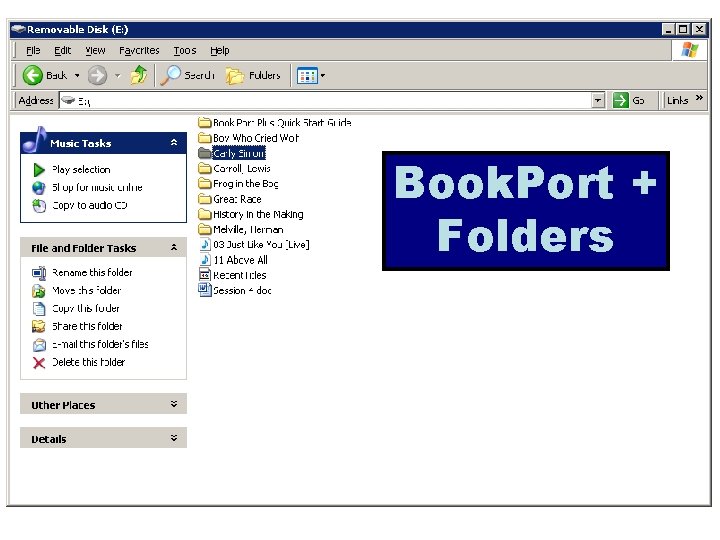Viewport: 720px width, 540px height.
Task: Click the Rename this folder icon
Action: [x=39, y=273]
